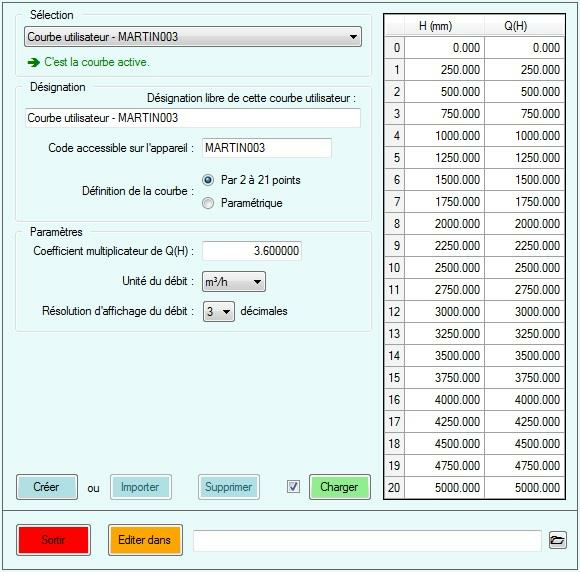The width and height of the screenshot is (580, 572).
Task: Select row header number 20
Action: (395, 488)
